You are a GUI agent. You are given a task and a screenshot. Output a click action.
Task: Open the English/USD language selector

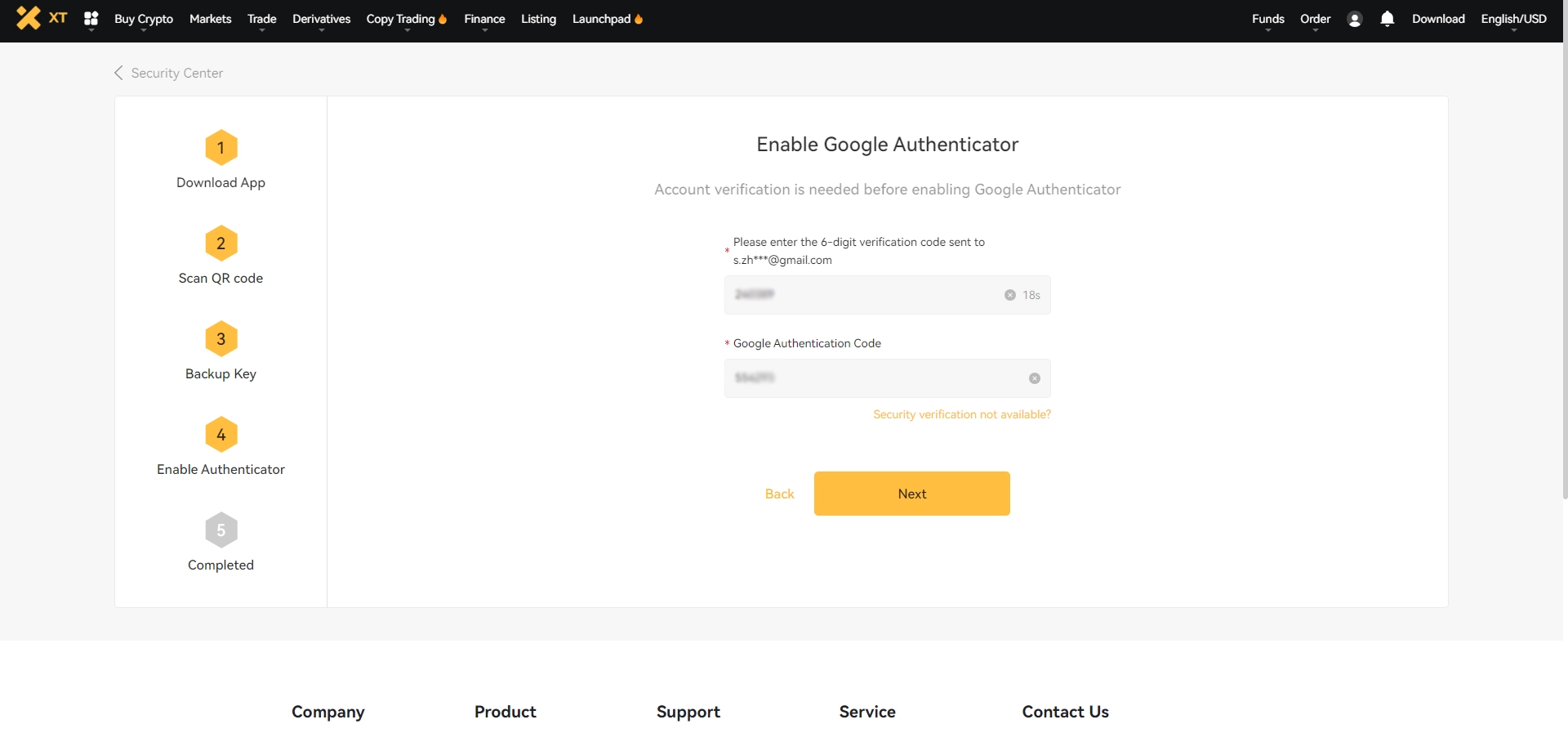1514,19
